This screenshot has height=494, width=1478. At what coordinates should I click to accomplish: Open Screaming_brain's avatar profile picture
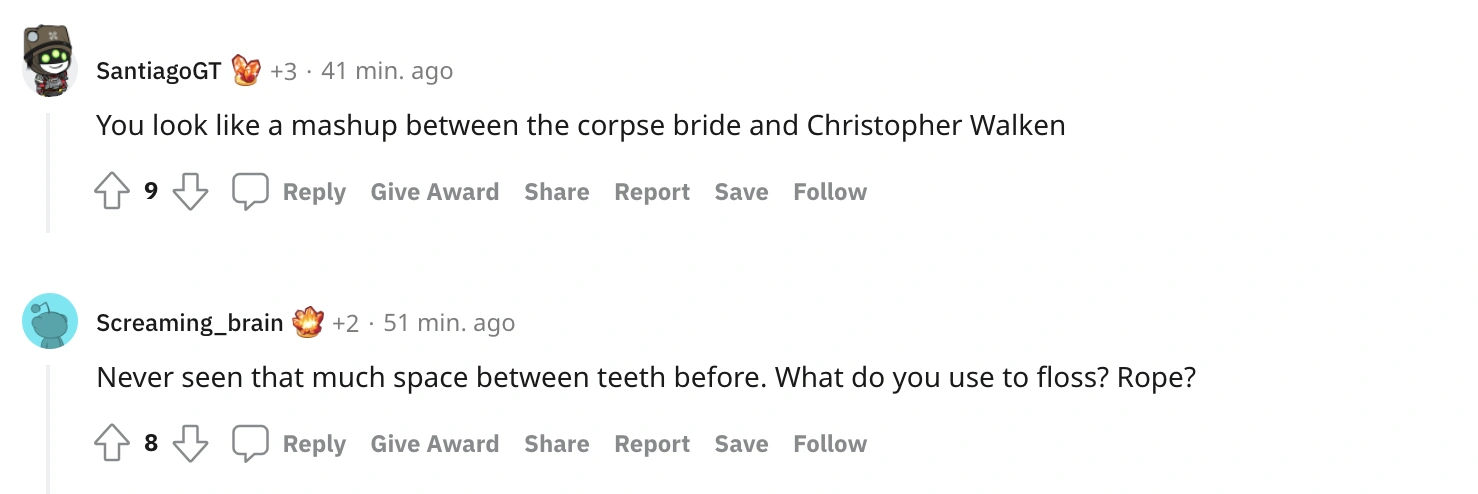(50, 321)
